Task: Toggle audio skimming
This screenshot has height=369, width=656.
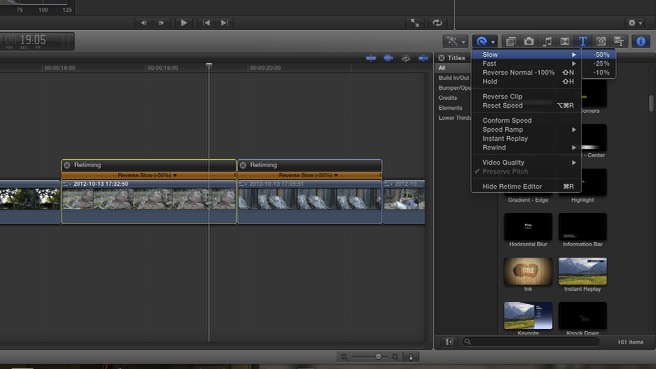Action: point(388,58)
